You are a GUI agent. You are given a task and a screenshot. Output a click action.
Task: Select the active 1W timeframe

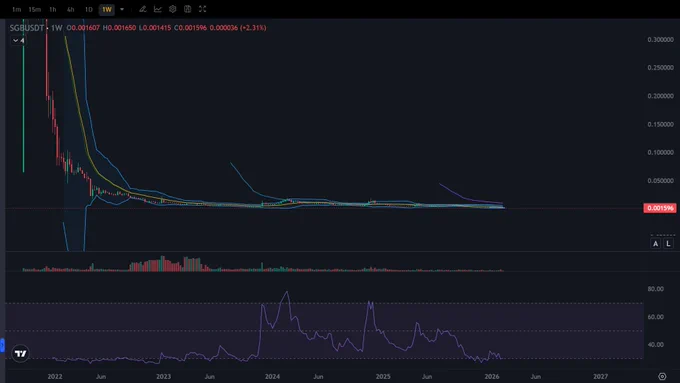click(107, 9)
